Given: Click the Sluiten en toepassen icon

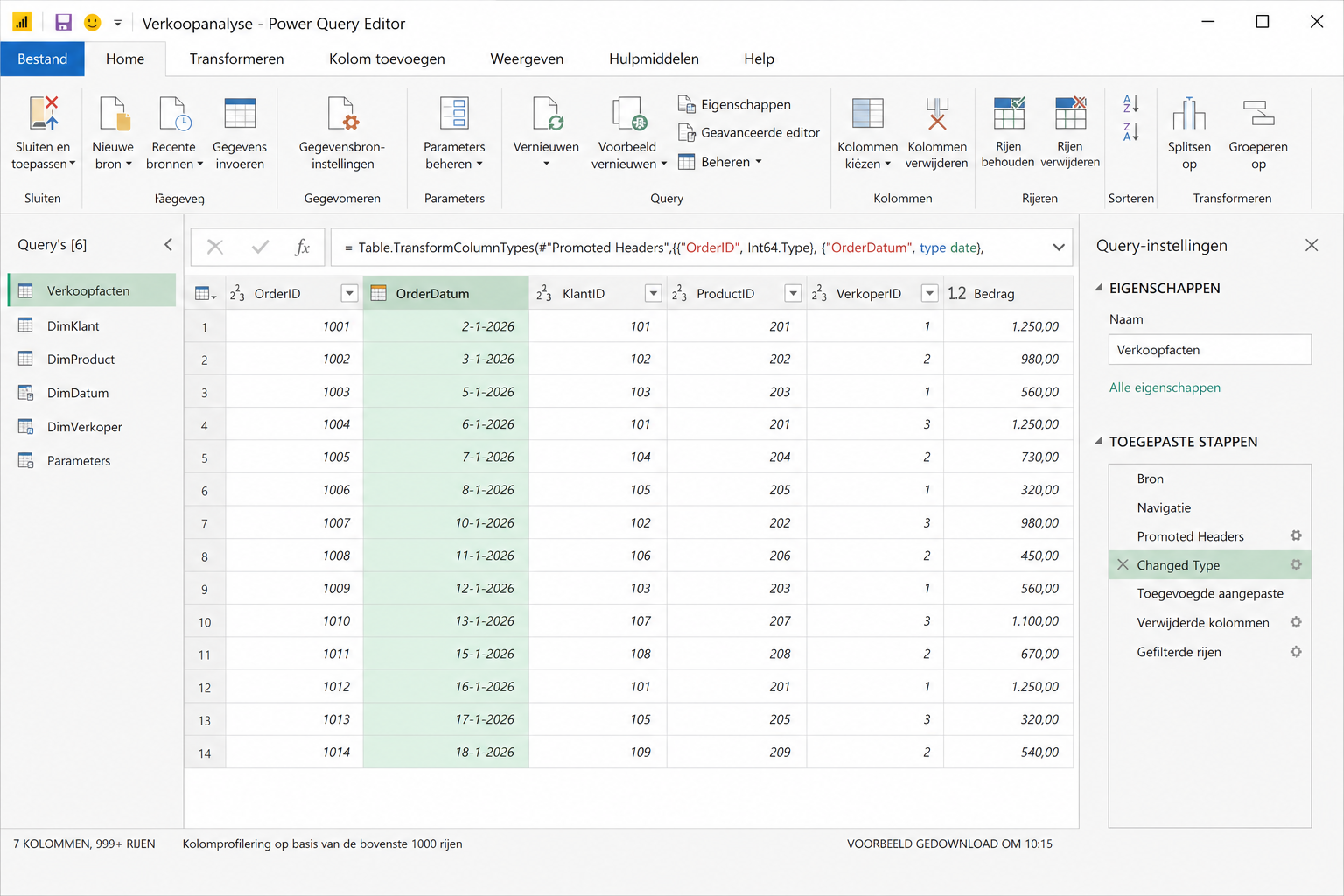Looking at the screenshot, I should (x=43, y=114).
